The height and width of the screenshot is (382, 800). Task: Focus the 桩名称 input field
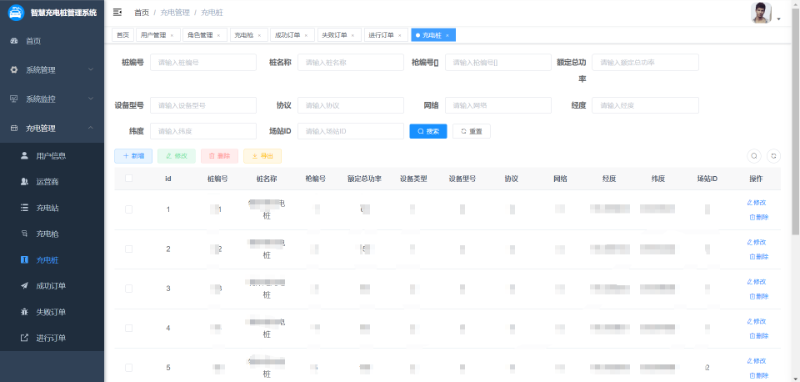click(351, 62)
